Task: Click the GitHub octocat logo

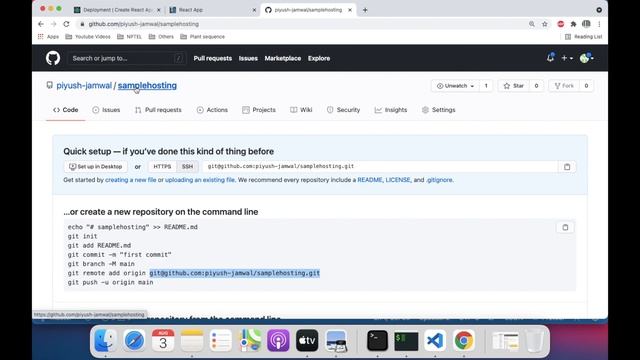Action: 53,58
